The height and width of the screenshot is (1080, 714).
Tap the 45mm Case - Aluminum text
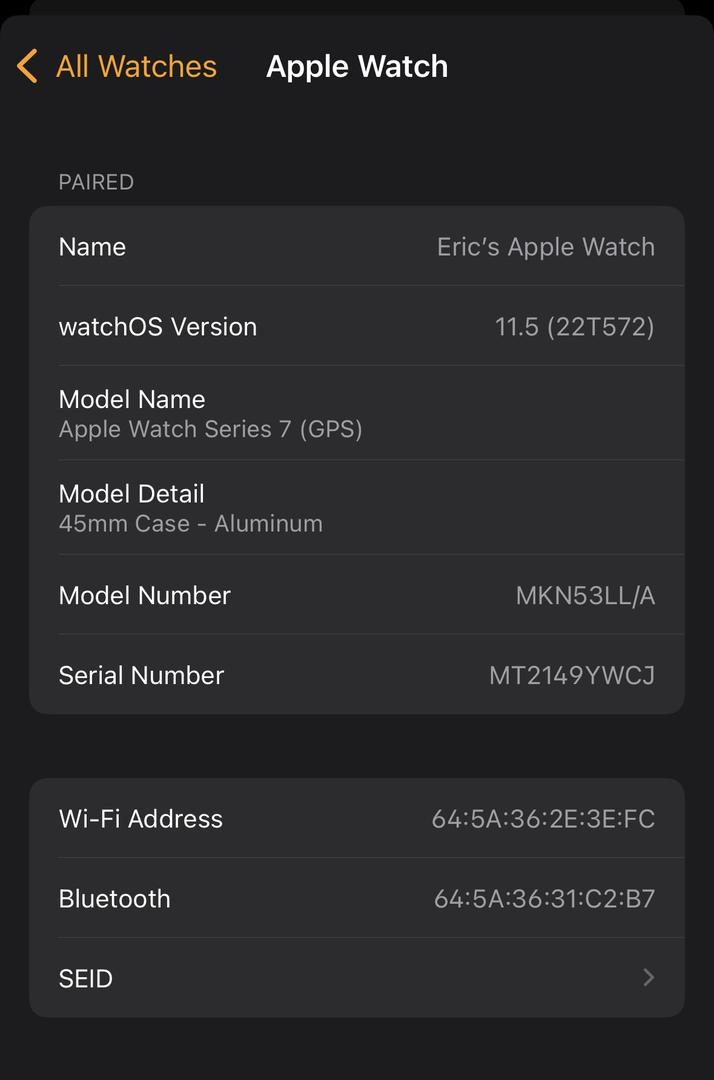point(190,524)
